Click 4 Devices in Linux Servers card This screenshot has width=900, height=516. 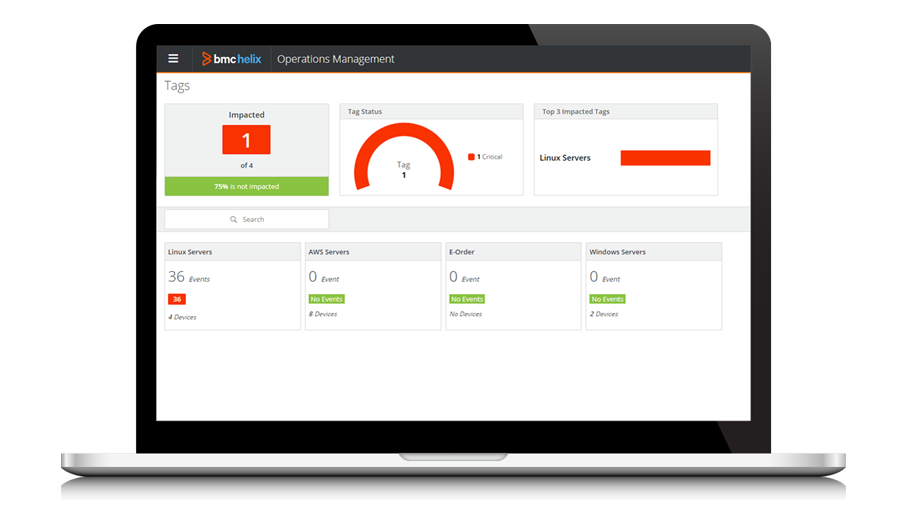pyautogui.click(x=183, y=317)
